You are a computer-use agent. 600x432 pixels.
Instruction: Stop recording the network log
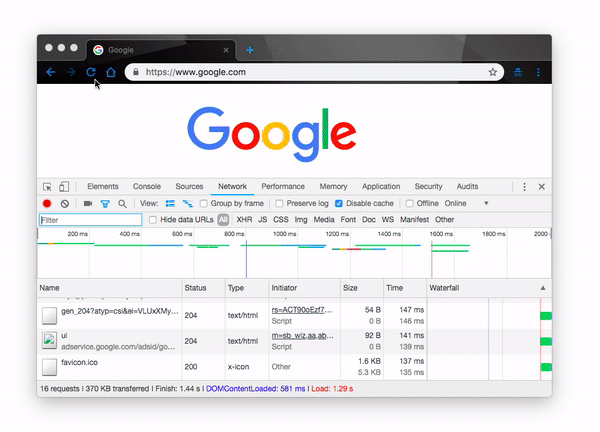tap(47, 204)
